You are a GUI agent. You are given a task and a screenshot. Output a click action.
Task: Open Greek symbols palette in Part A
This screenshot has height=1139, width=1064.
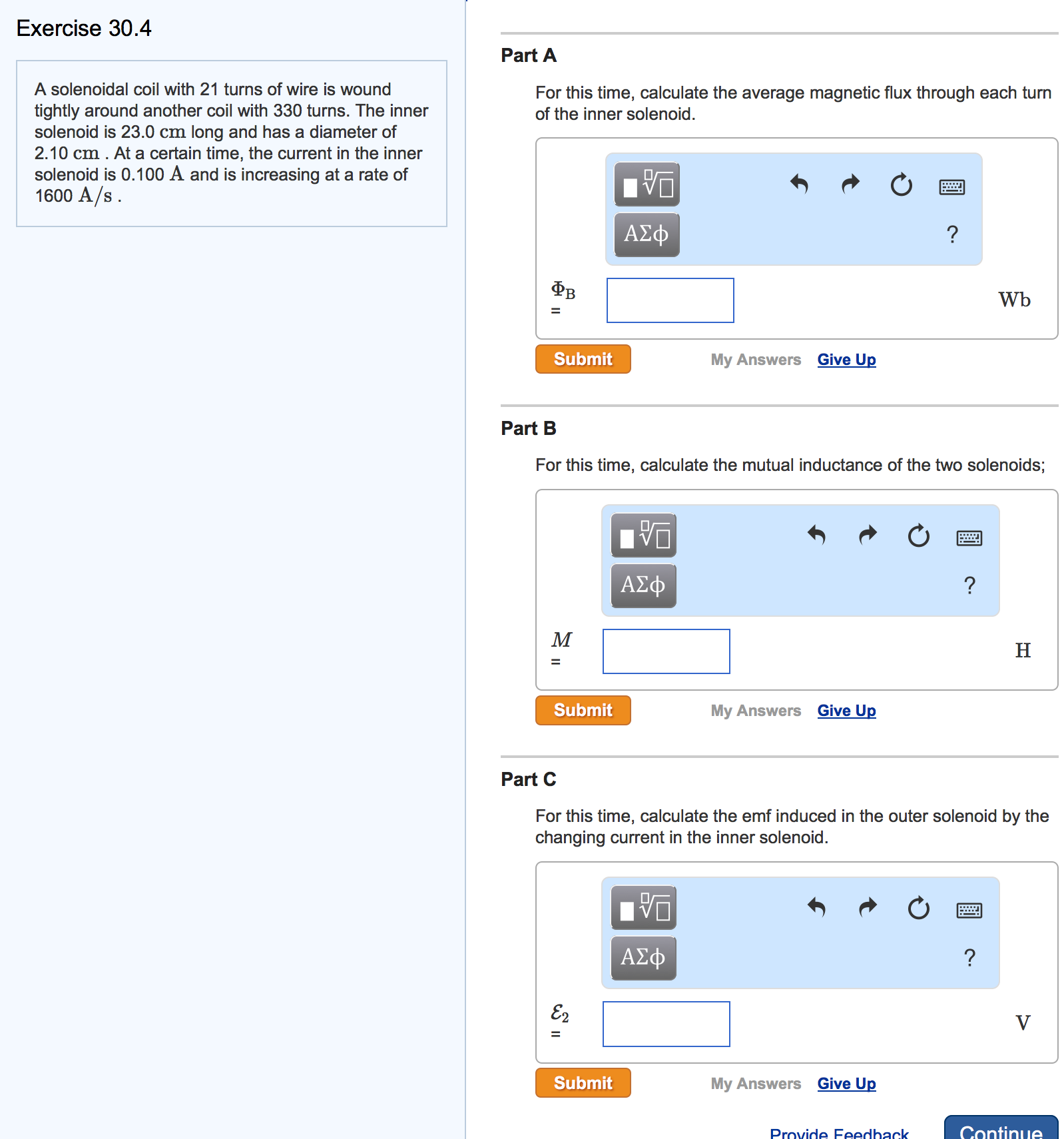tap(647, 234)
